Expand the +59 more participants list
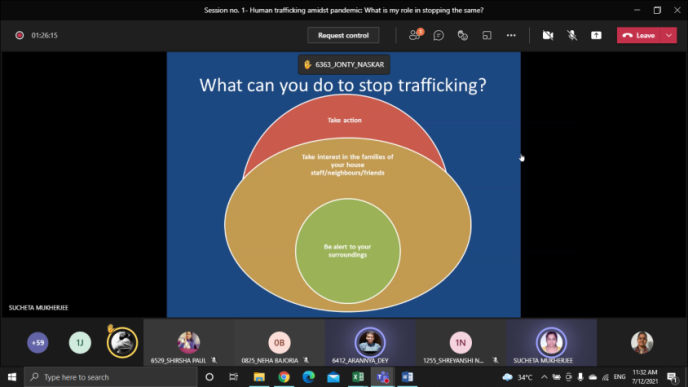The width and height of the screenshot is (688, 387). tap(38, 342)
